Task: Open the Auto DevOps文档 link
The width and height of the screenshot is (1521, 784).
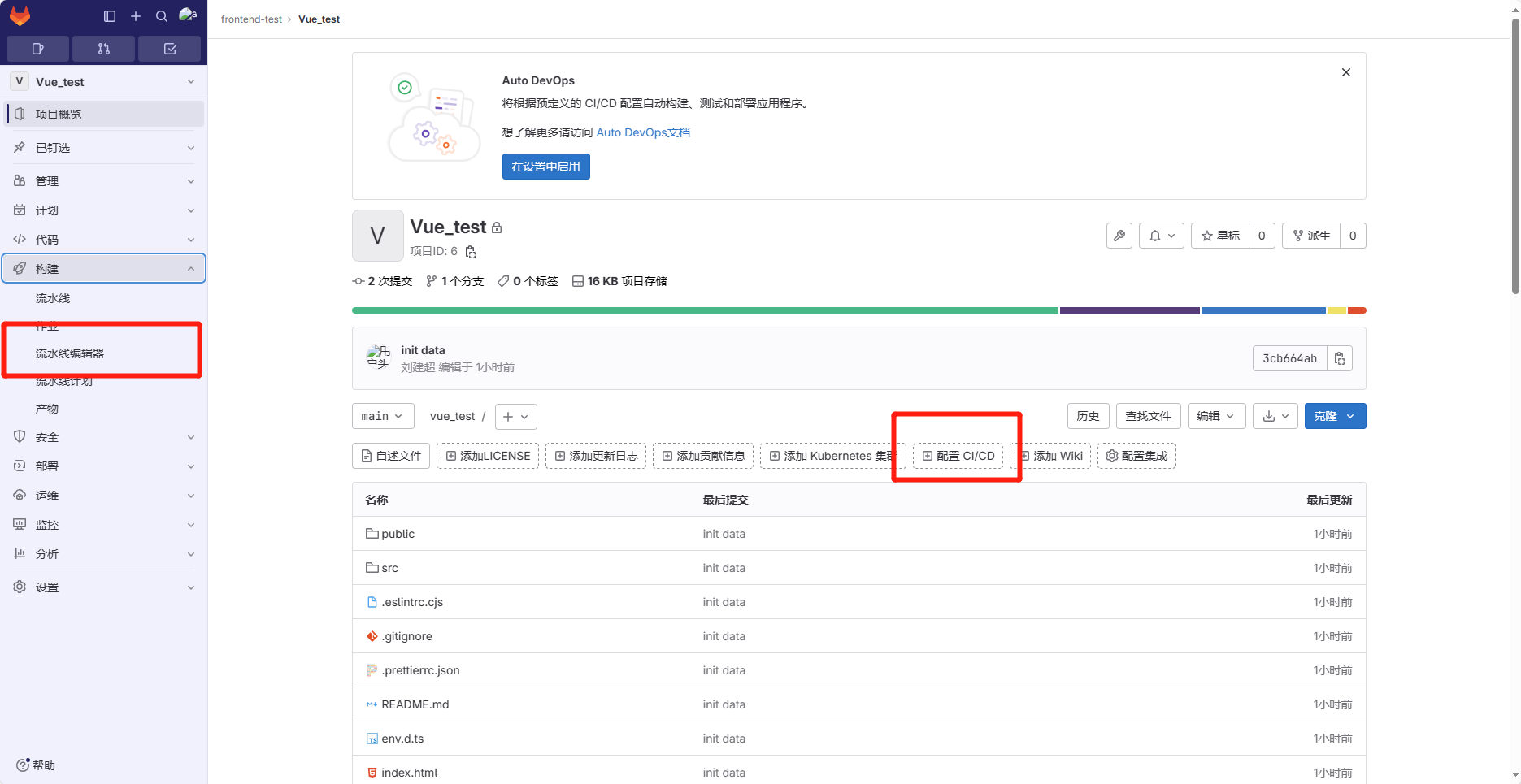Action: point(643,132)
